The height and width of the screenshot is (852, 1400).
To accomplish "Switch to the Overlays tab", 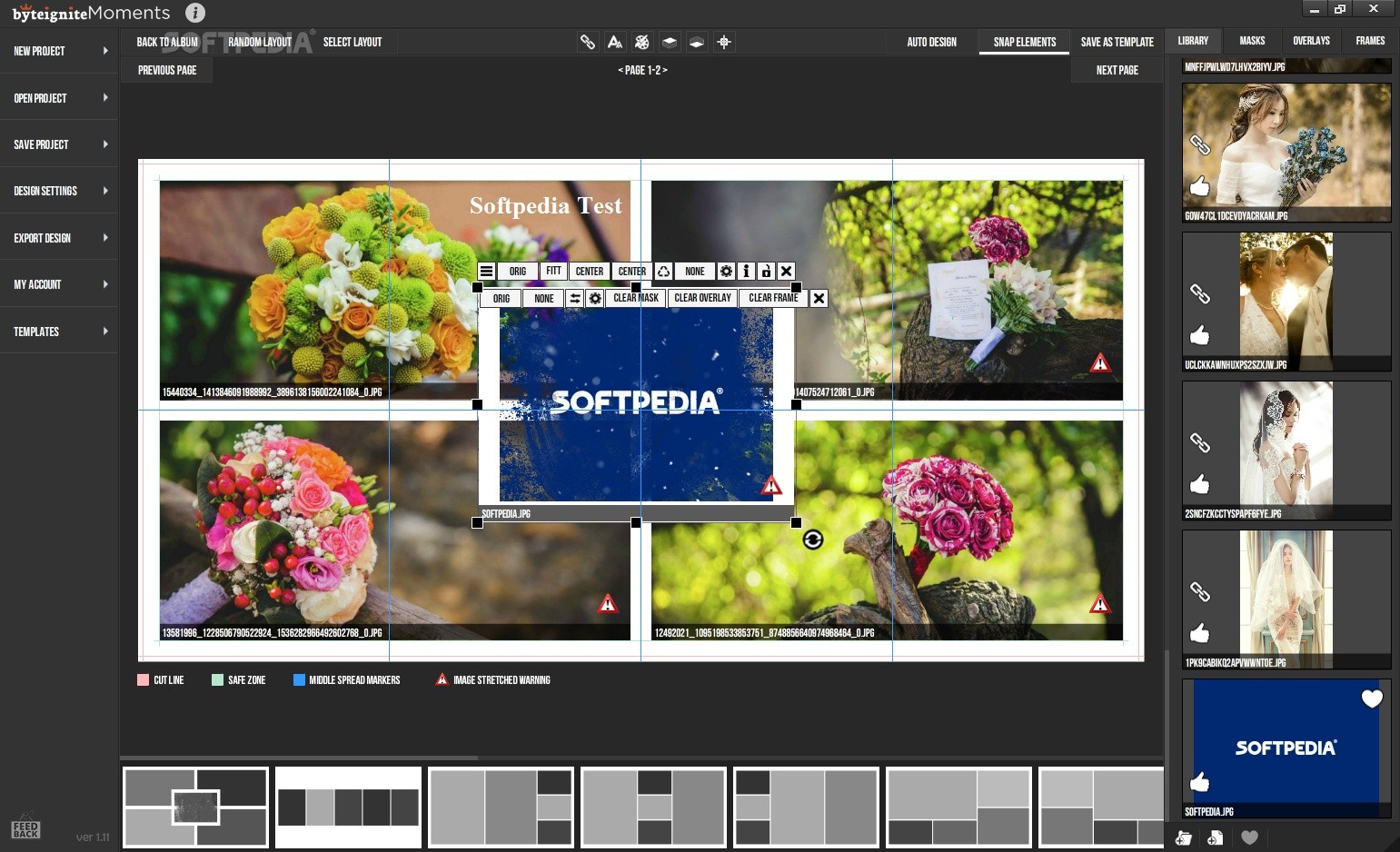I will pos(1311,41).
